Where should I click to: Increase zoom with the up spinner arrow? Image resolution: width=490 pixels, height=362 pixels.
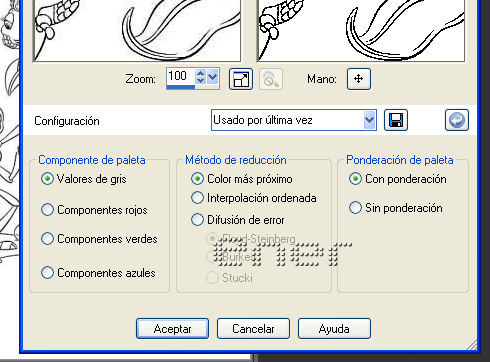pos(200,73)
